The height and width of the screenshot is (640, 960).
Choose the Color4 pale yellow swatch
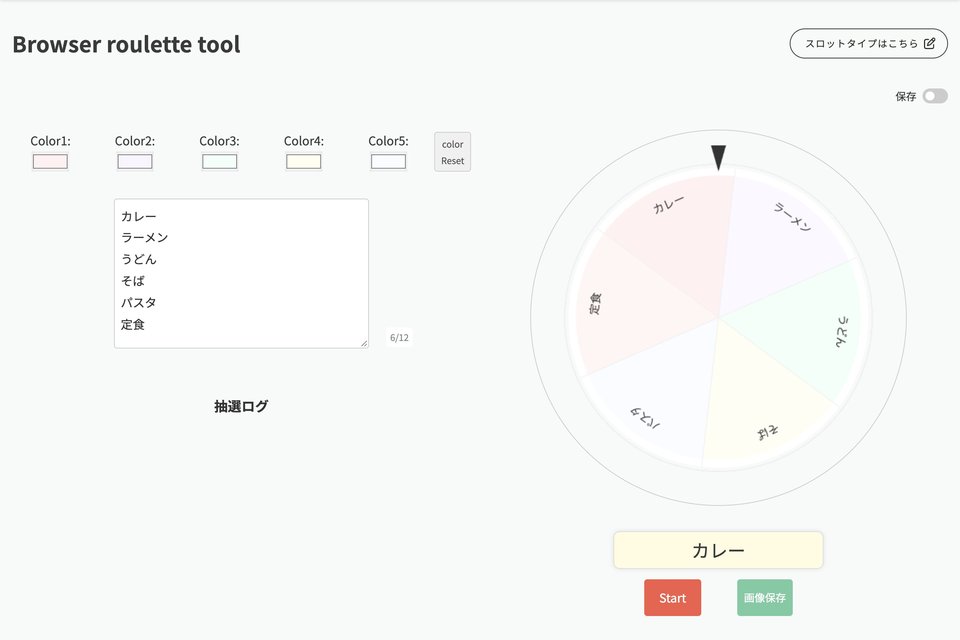[304, 162]
